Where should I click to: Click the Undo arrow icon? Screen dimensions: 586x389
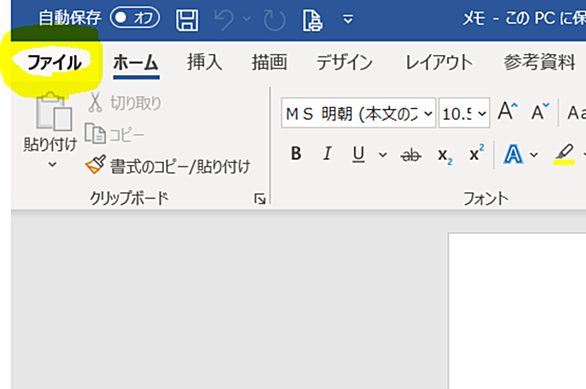click(225, 19)
